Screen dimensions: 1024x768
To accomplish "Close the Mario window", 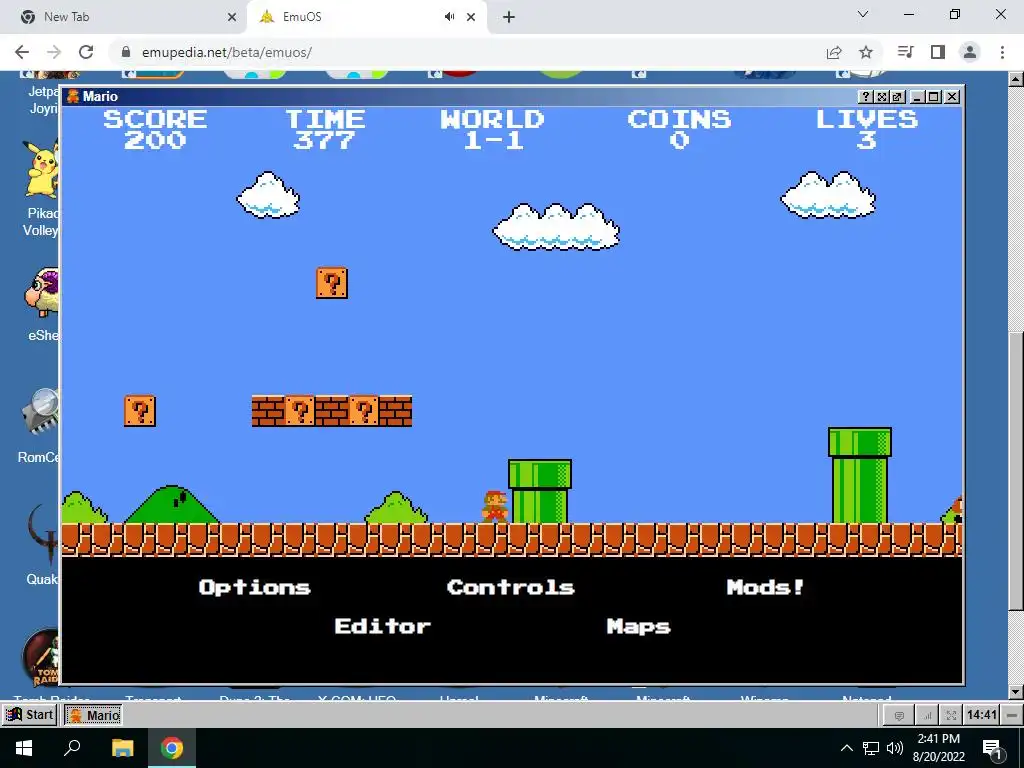I will point(952,97).
